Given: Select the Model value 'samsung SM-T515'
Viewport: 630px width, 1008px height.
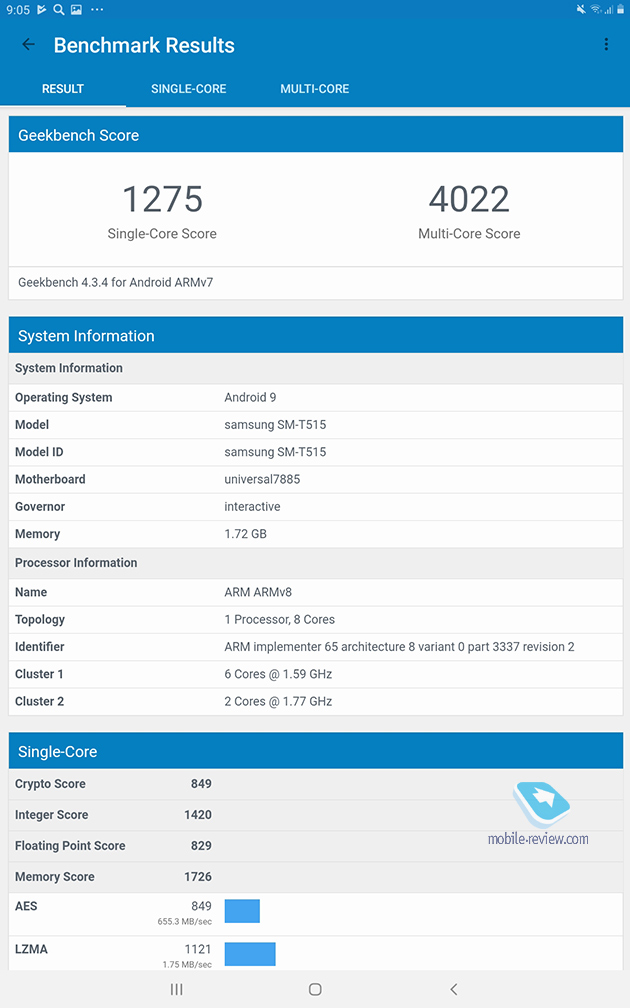Looking at the screenshot, I should (275, 424).
